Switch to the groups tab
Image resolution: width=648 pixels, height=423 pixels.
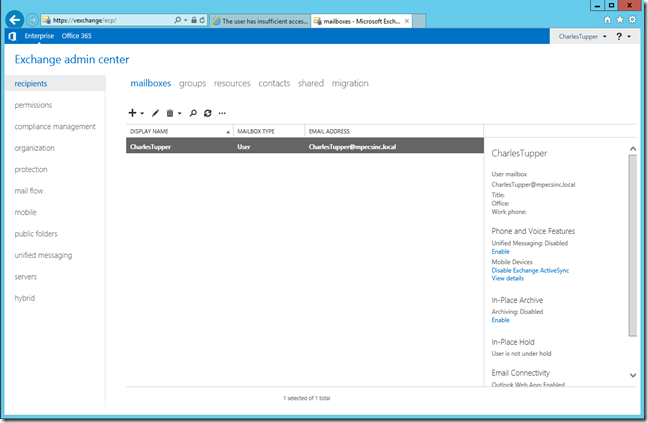192,83
